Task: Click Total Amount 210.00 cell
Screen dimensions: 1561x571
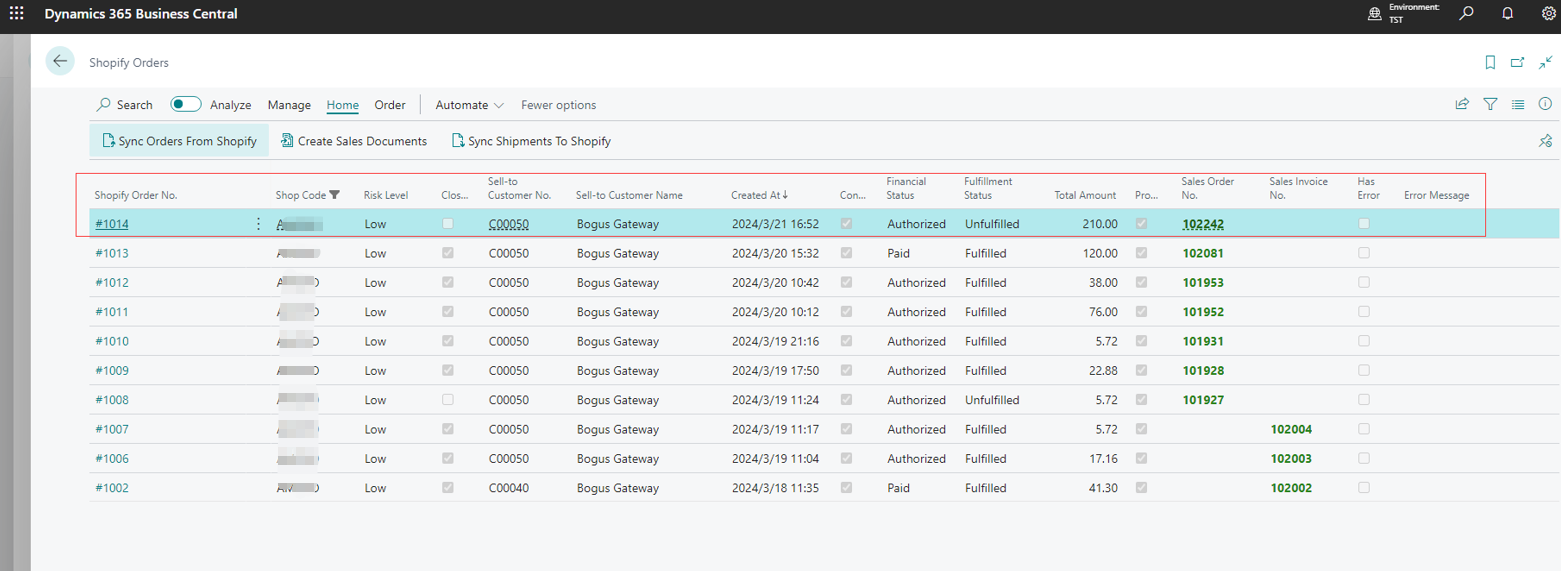Action: click(x=1099, y=224)
